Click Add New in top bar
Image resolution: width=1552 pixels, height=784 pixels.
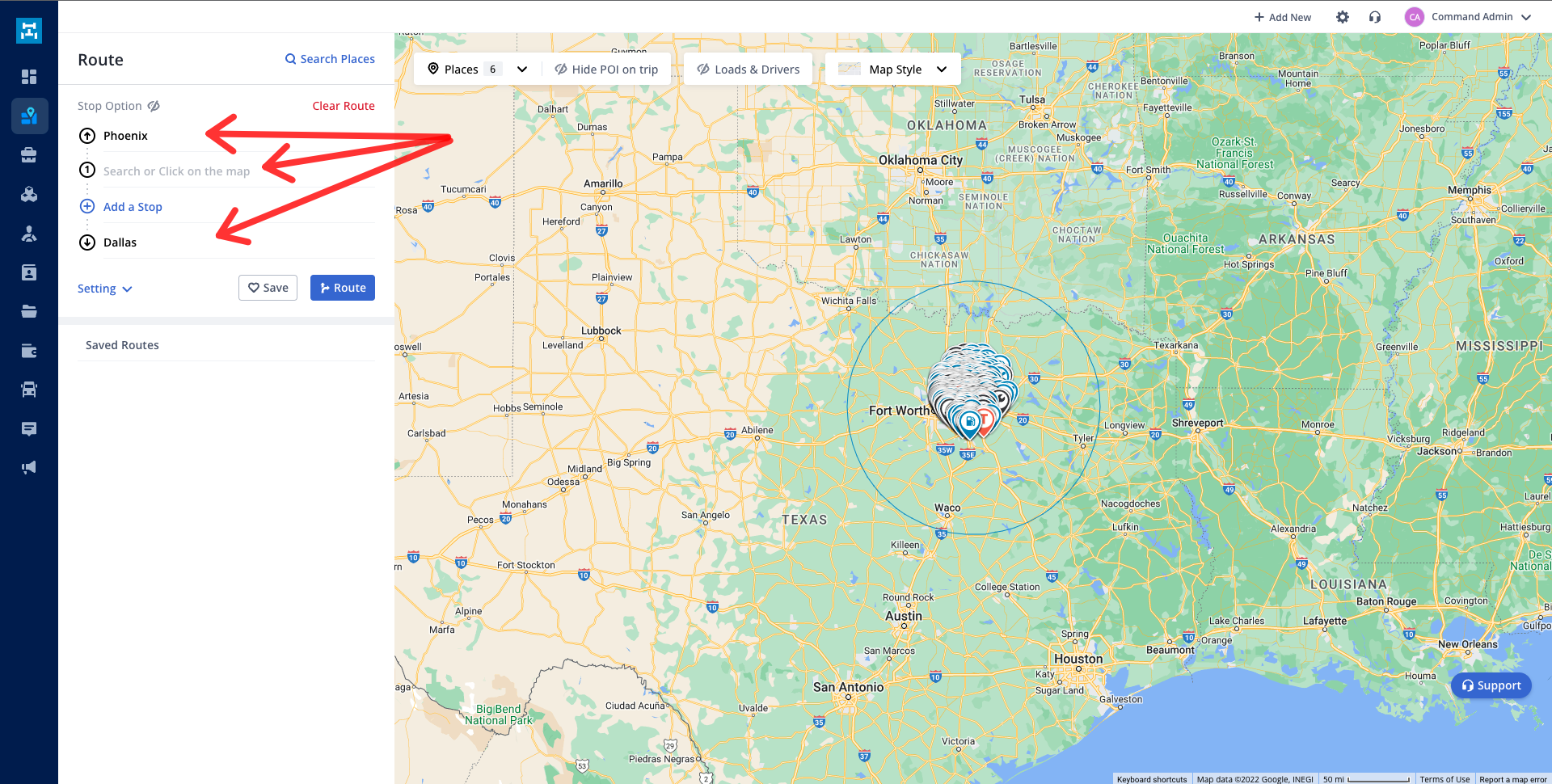coord(1283,17)
